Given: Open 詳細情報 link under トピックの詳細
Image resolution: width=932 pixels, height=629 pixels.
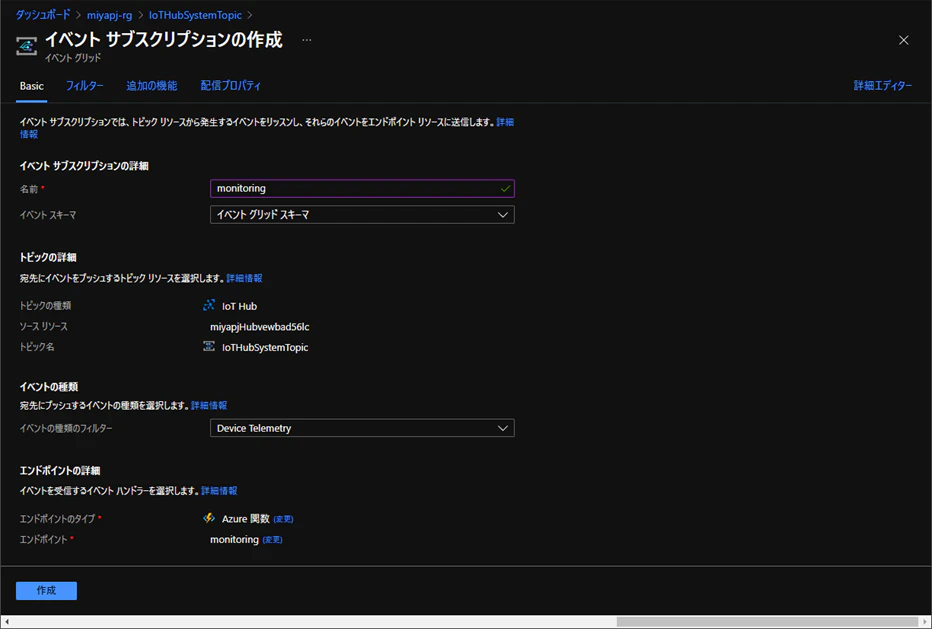Looking at the screenshot, I should pos(244,278).
